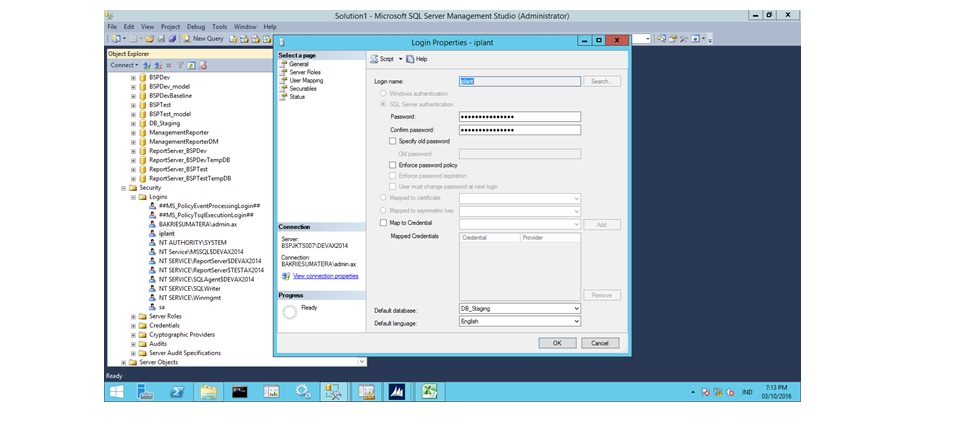977x438 pixels.
Task: Open Server Manager from the taskbar
Action: click(x=146, y=392)
